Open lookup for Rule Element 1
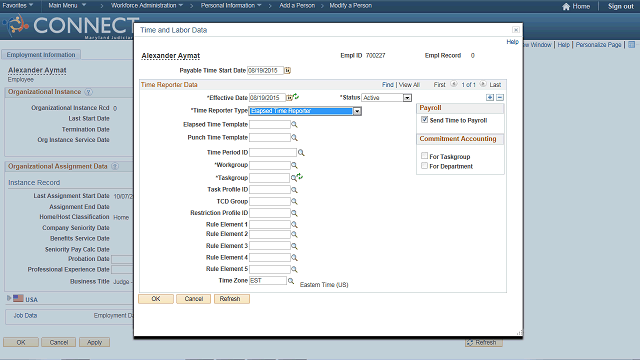This screenshot has height=360, width=640. coord(294,224)
